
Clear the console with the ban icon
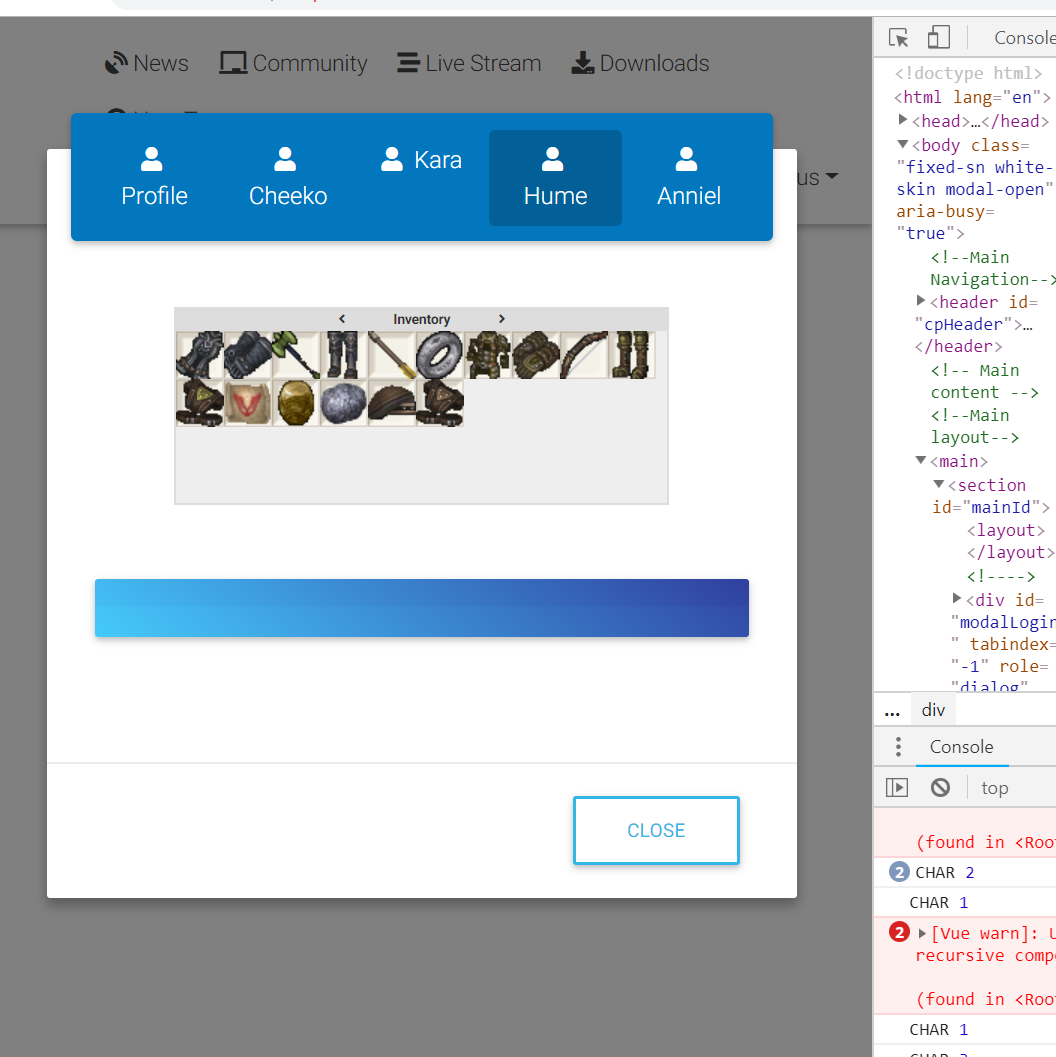pyautogui.click(x=940, y=788)
